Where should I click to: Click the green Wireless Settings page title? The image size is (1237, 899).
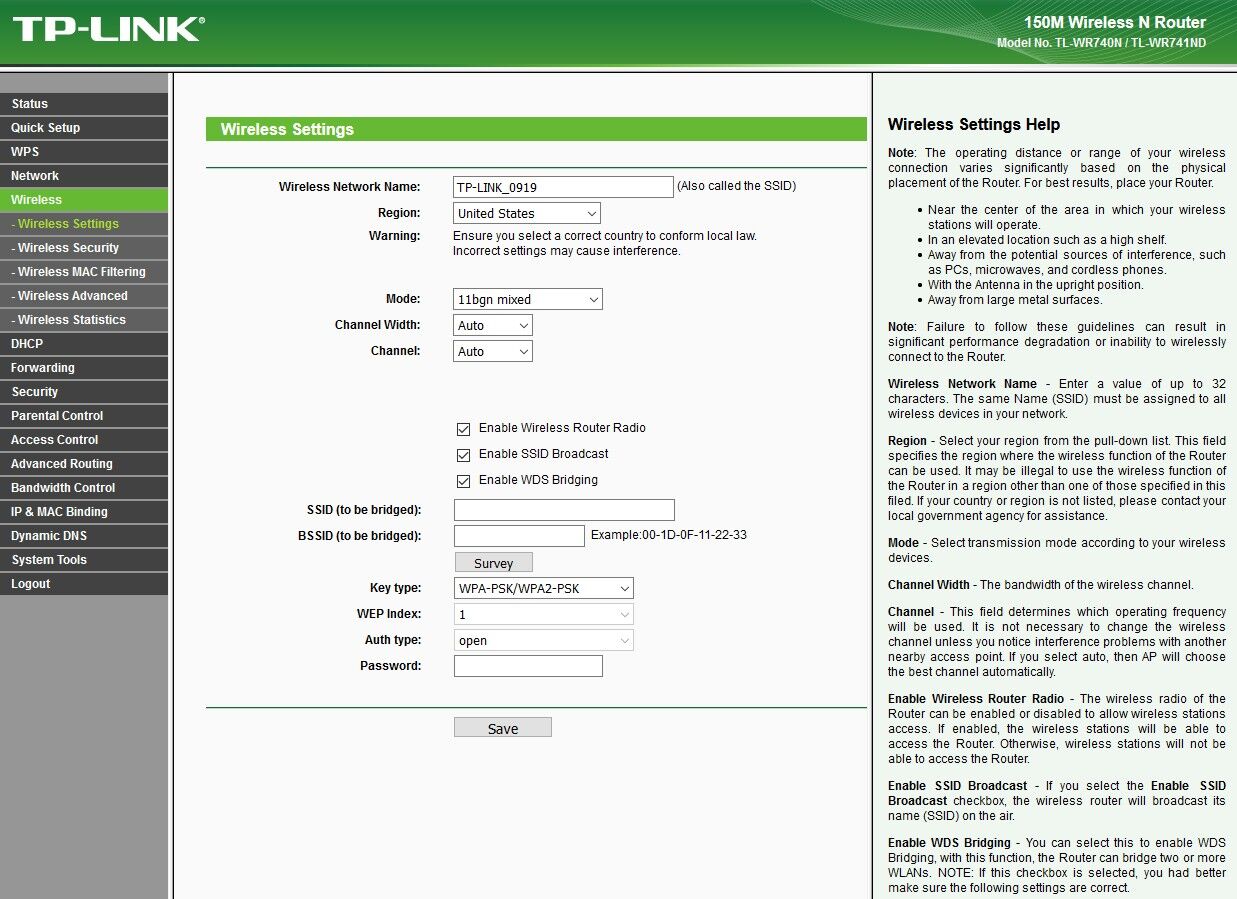coord(287,129)
